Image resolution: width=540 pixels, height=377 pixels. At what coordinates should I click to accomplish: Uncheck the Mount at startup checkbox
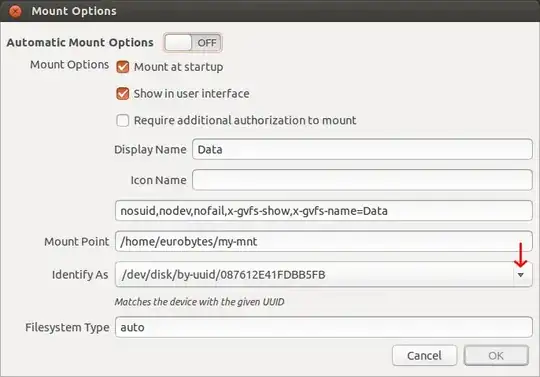[x=123, y=67]
